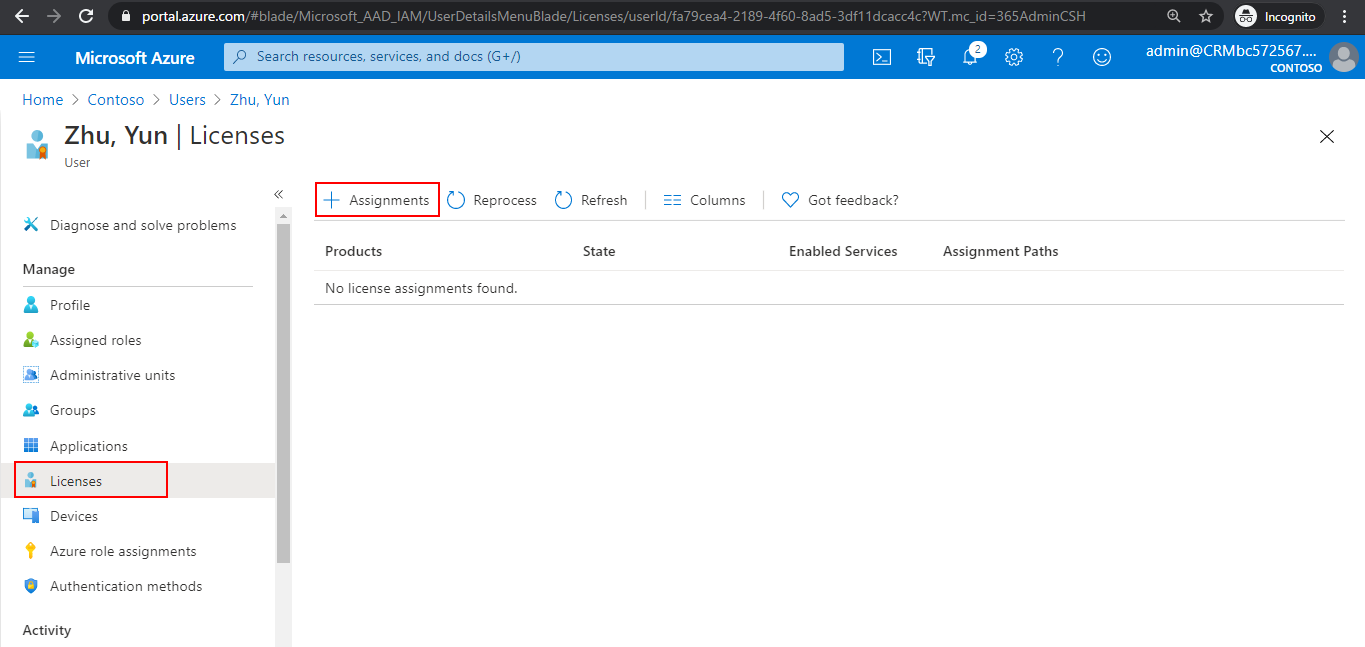Open the notifications bell
Screen dimensions: 1365x647
click(969, 57)
